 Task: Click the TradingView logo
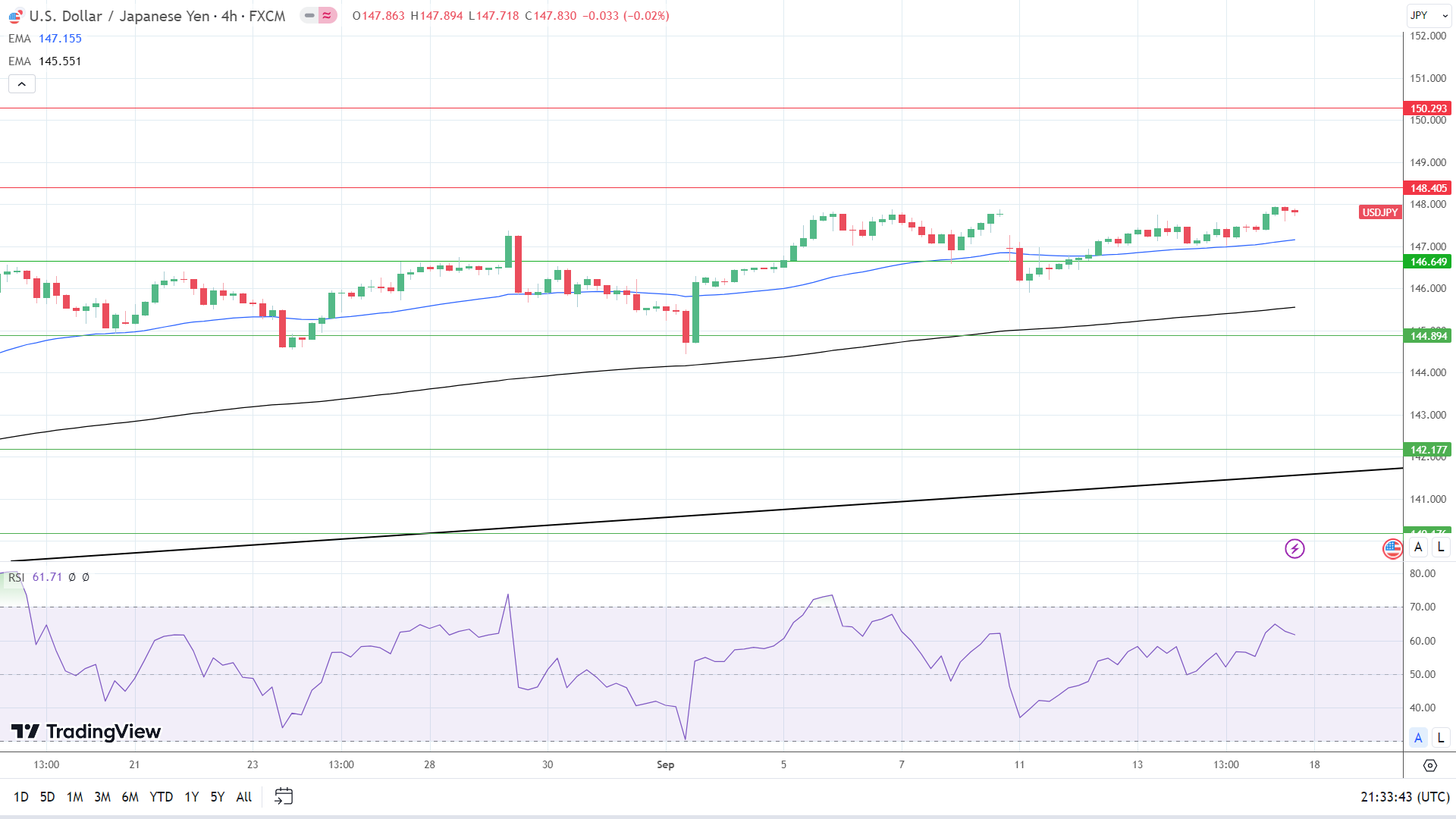[x=86, y=731]
